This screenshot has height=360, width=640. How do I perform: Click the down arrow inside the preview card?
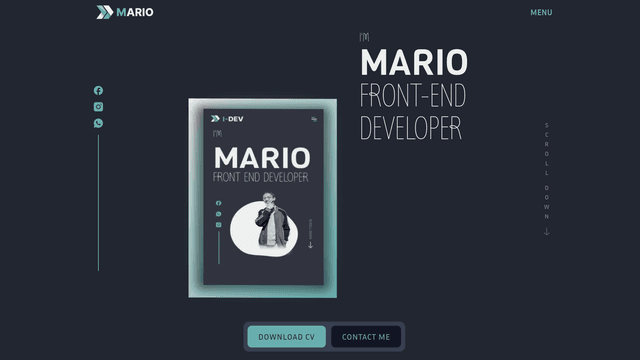[x=310, y=245]
